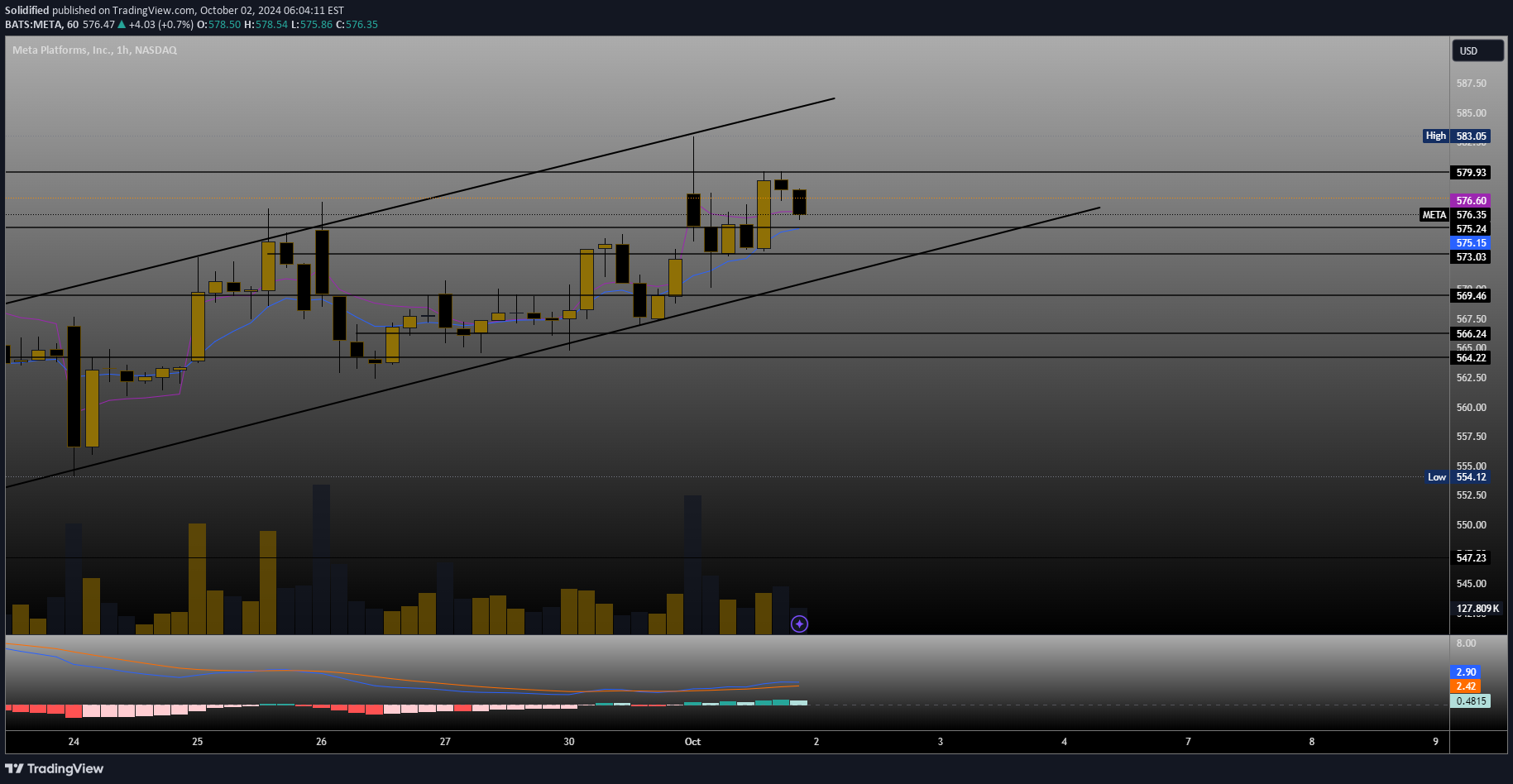Click the orange 2.42 signal value label
This screenshot has height=784, width=1513.
1466,686
